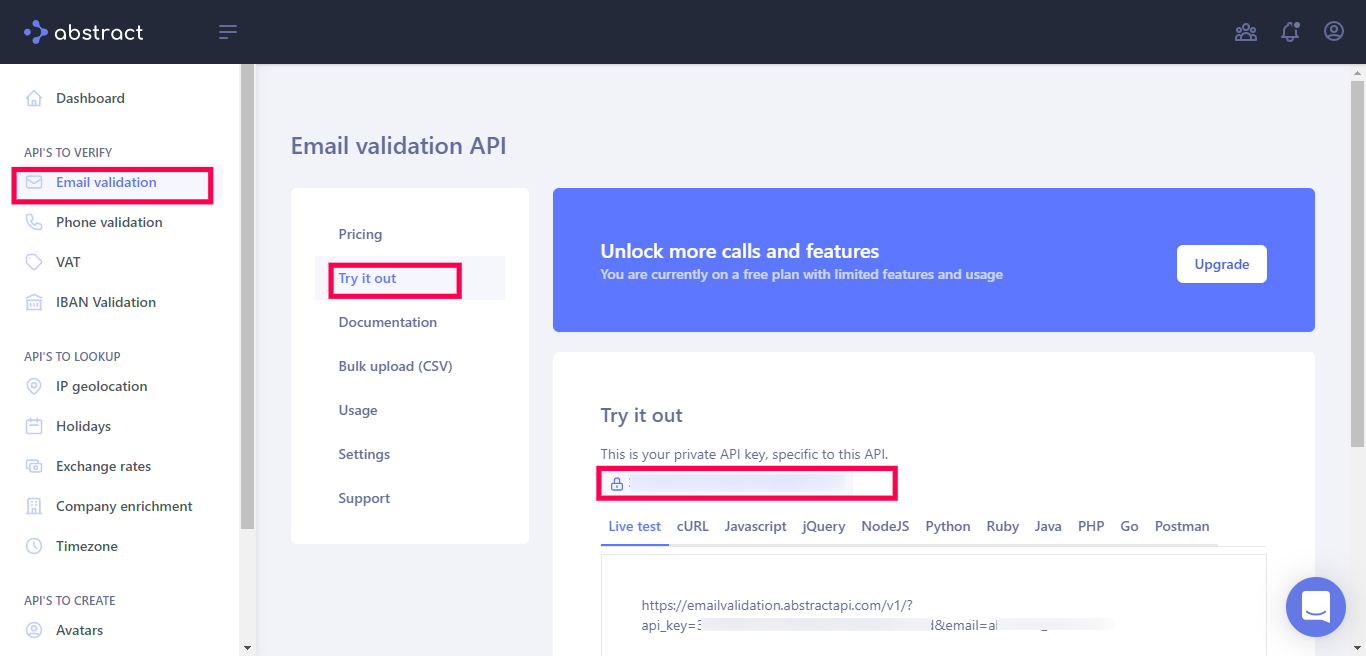The width and height of the screenshot is (1366, 656).
Task: Open Avatars in the sidebar
Action: (x=80, y=630)
